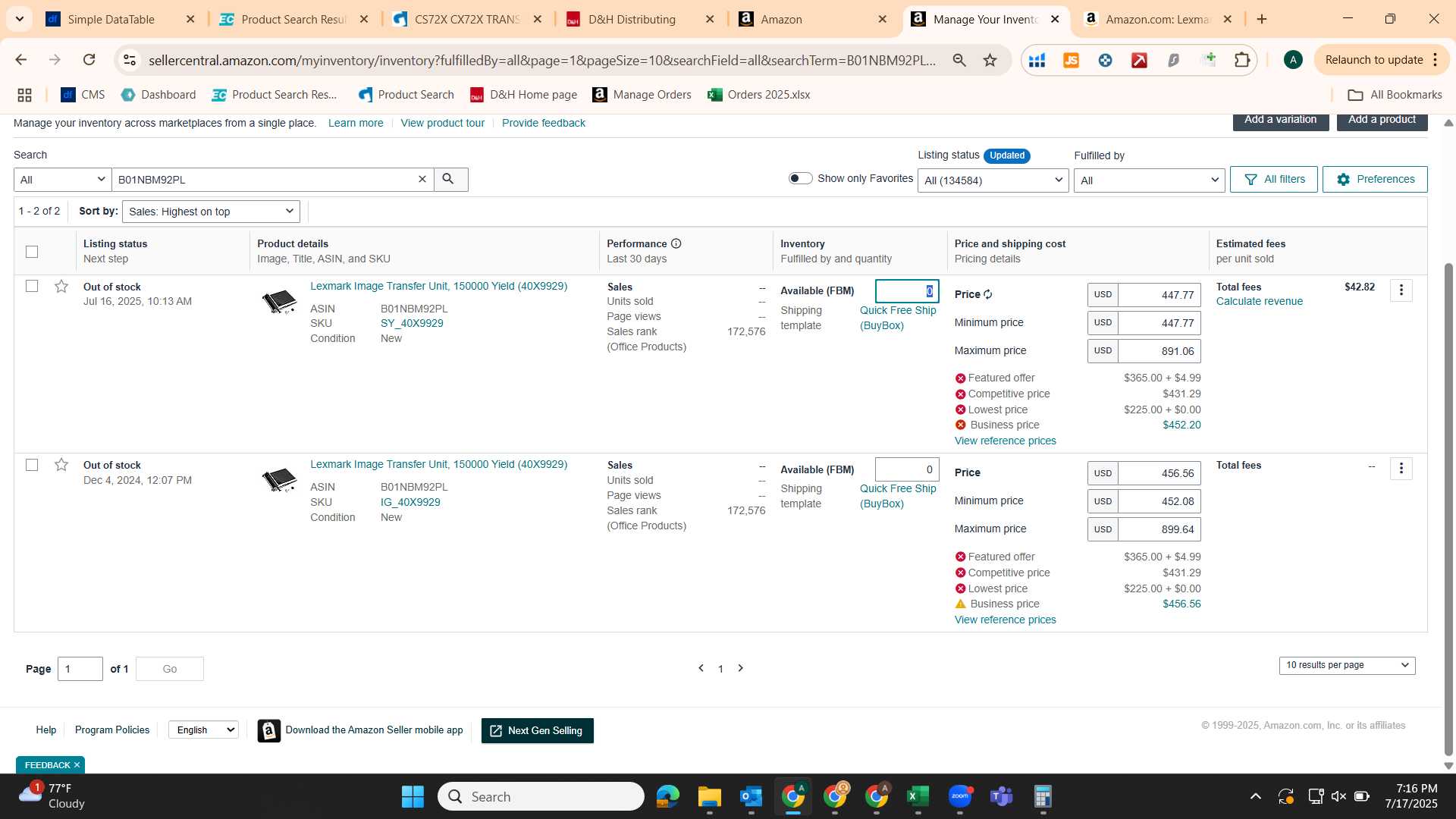Screen dimensions: 1456x819
Task: Reload the page with the browser refresh icon
Action: [x=89, y=60]
